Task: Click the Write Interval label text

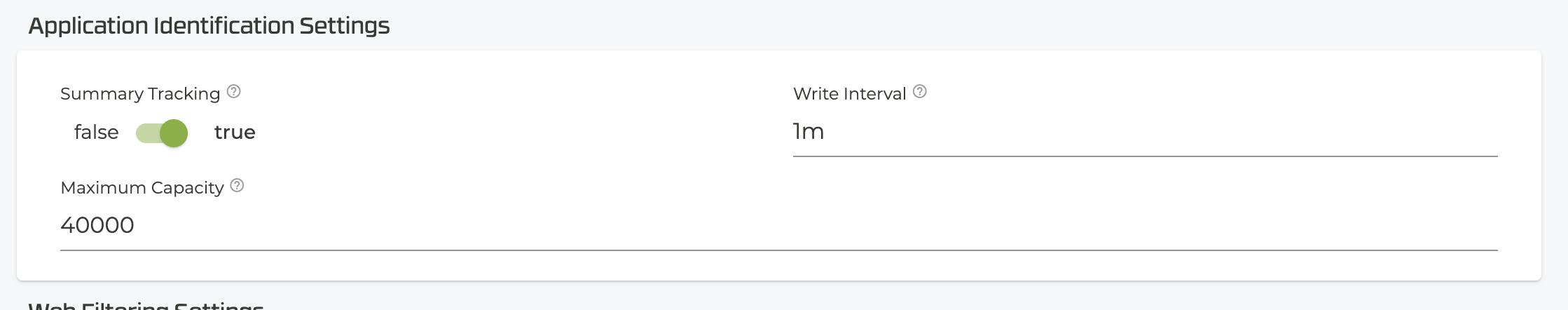Action: [x=849, y=94]
